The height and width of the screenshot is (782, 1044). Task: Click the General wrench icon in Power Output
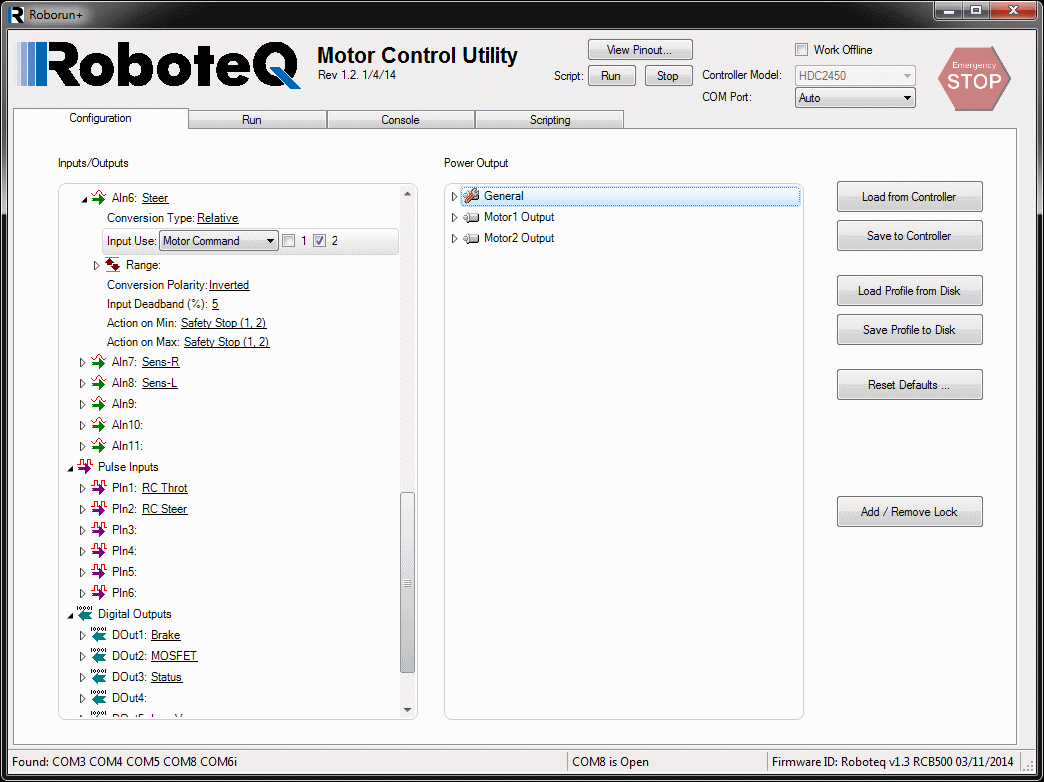pos(471,196)
